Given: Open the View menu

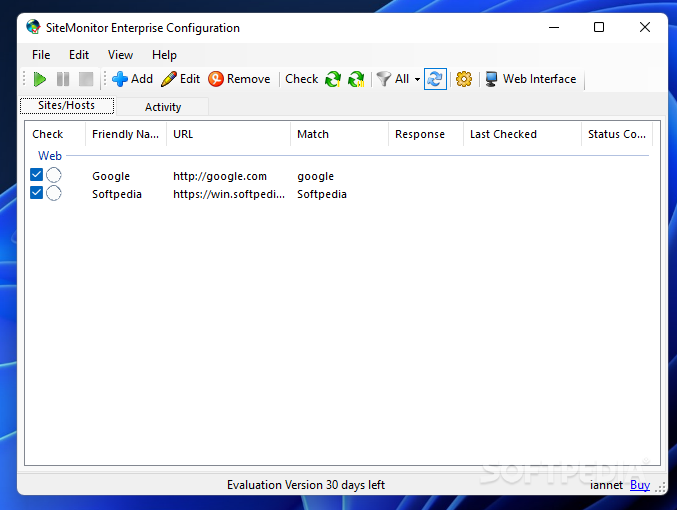Looking at the screenshot, I should pyautogui.click(x=120, y=55).
